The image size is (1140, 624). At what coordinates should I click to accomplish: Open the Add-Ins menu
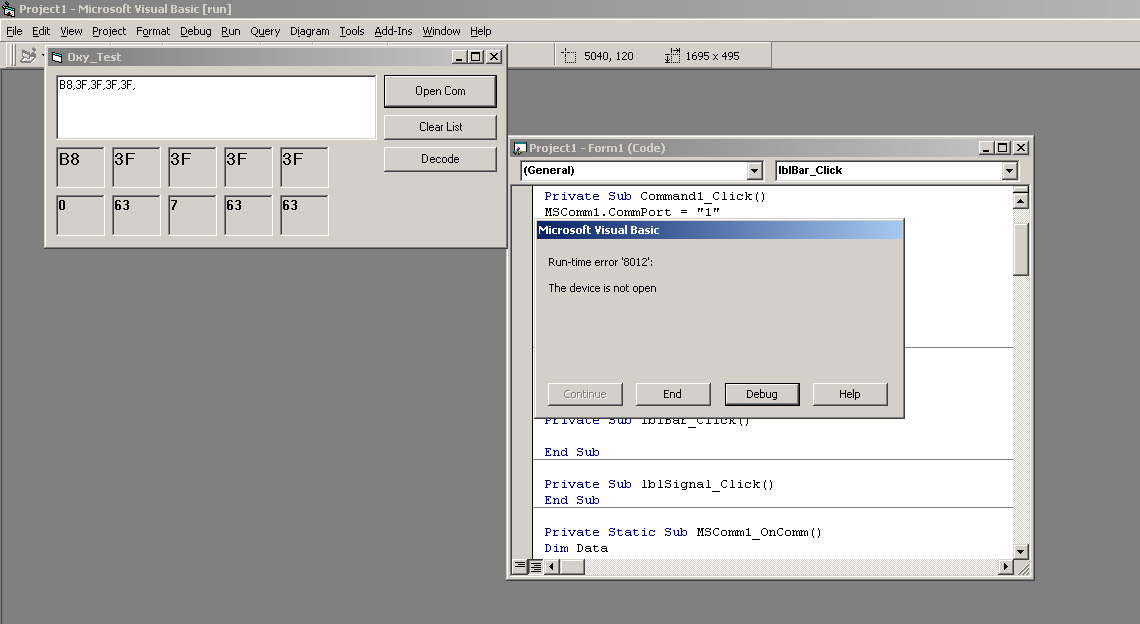tap(393, 31)
